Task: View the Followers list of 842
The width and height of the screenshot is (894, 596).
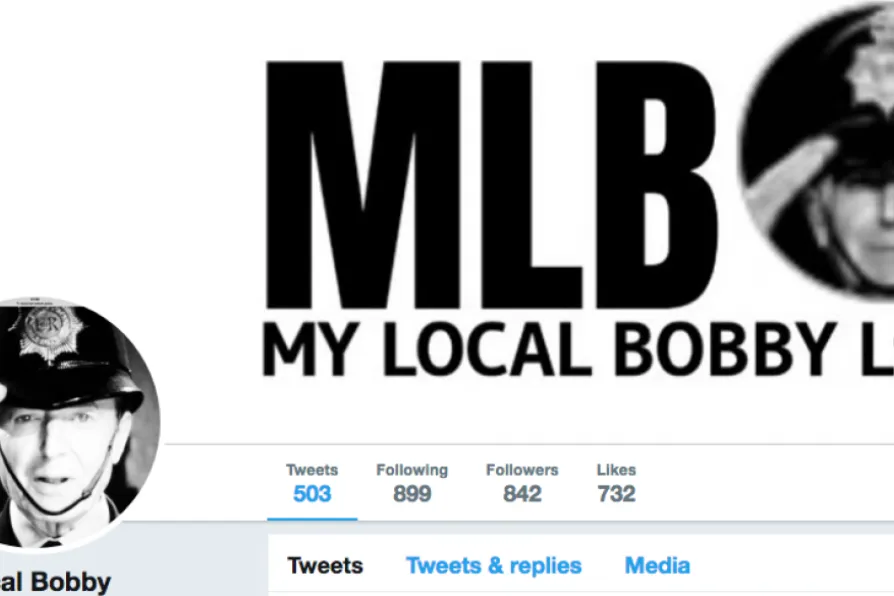Action: (x=522, y=483)
